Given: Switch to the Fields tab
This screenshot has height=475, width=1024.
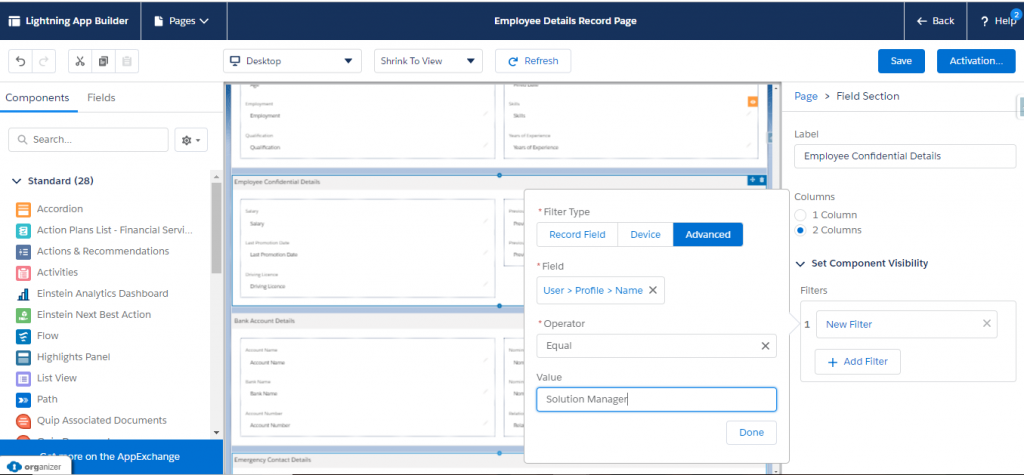Looking at the screenshot, I should click(x=101, y=97).
